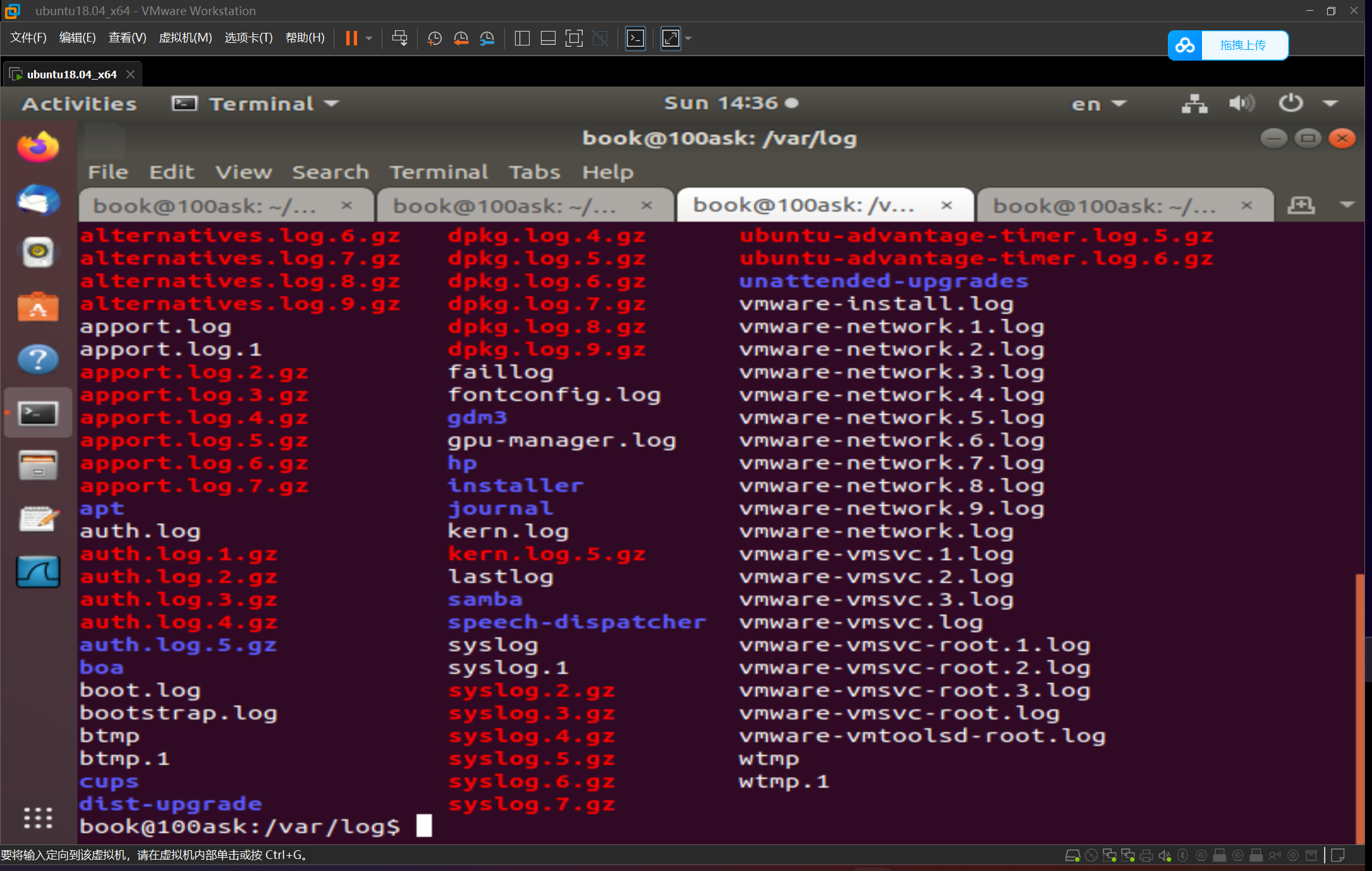Take a snapshot of the virtual machine
1372x871 pixels.
(x=434, y=38)
